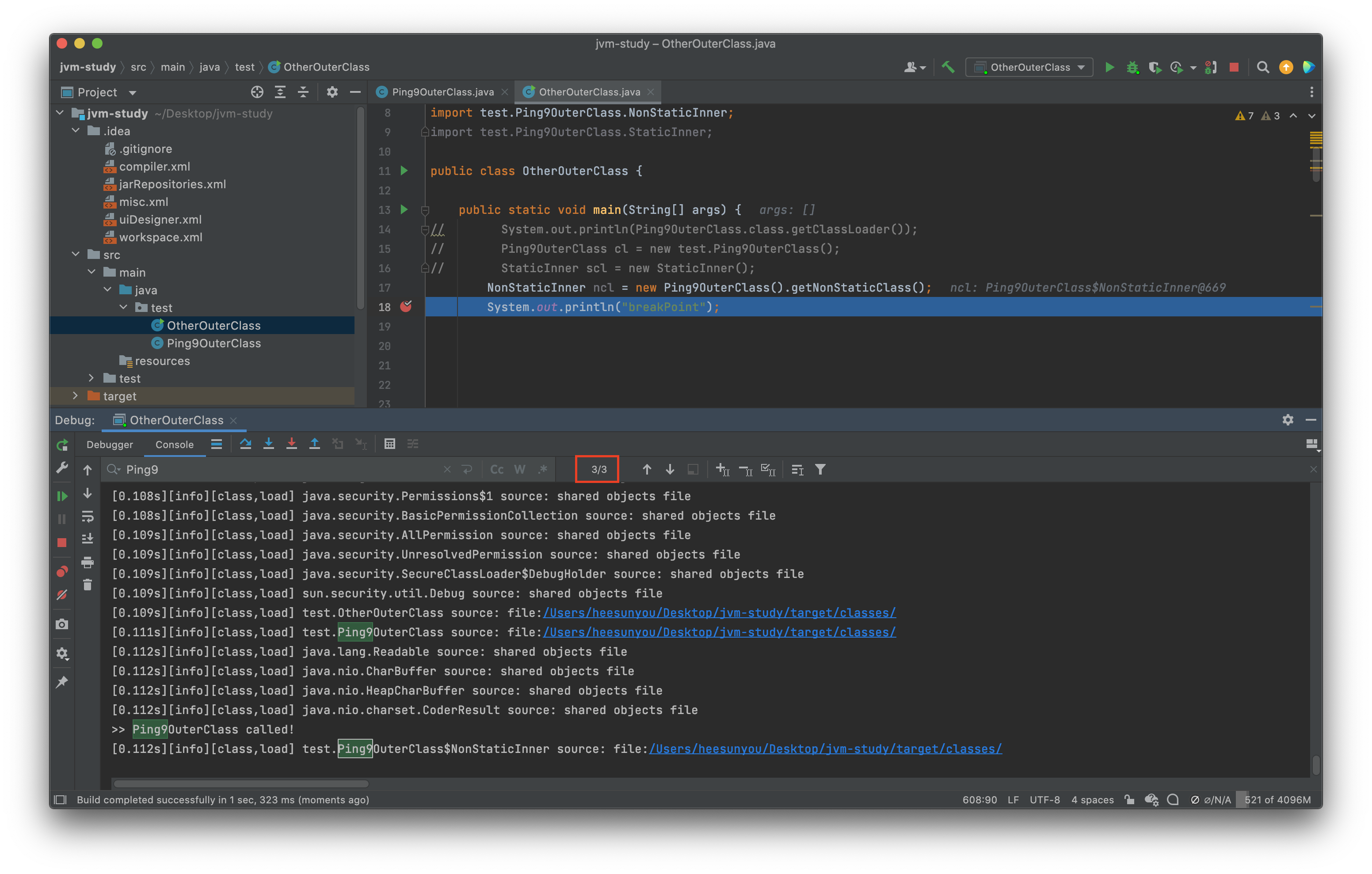The image size is (1372, 874).
Task: Open the target/classes link for test.OtherOuterClass
Action: tap(719, 613)
